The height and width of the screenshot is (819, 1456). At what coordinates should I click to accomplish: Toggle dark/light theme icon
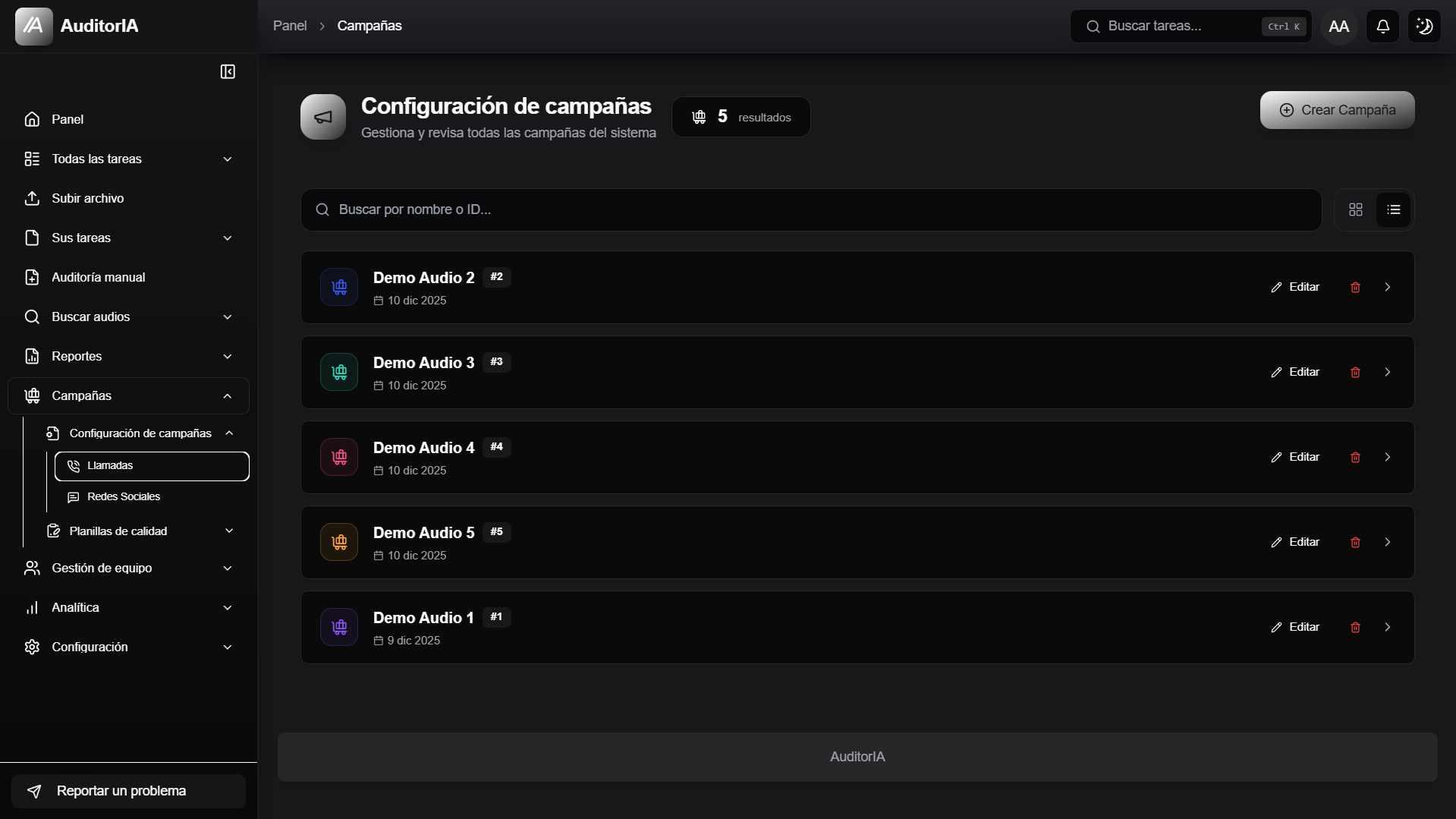[x=1424, y=26]
